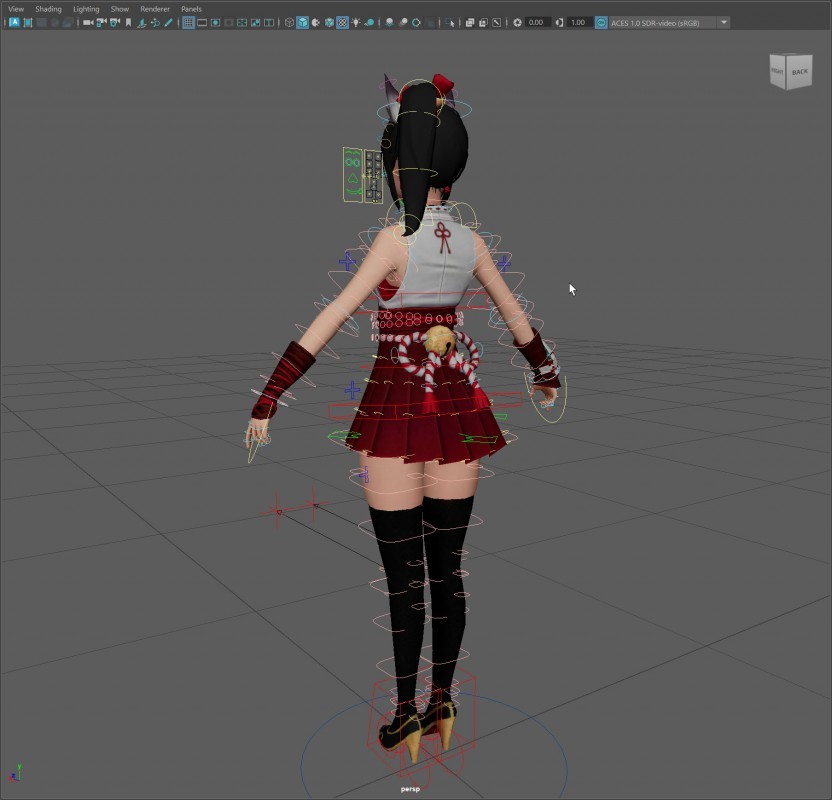Click the Use All Lights bulb icon
The image size is (832, 800).
(x=355, y=22)
